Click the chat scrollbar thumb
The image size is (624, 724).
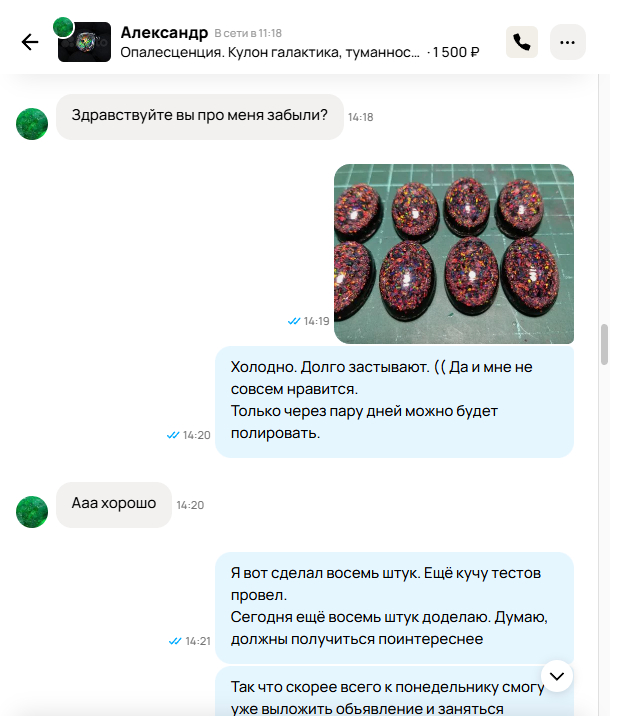[604, 344]
